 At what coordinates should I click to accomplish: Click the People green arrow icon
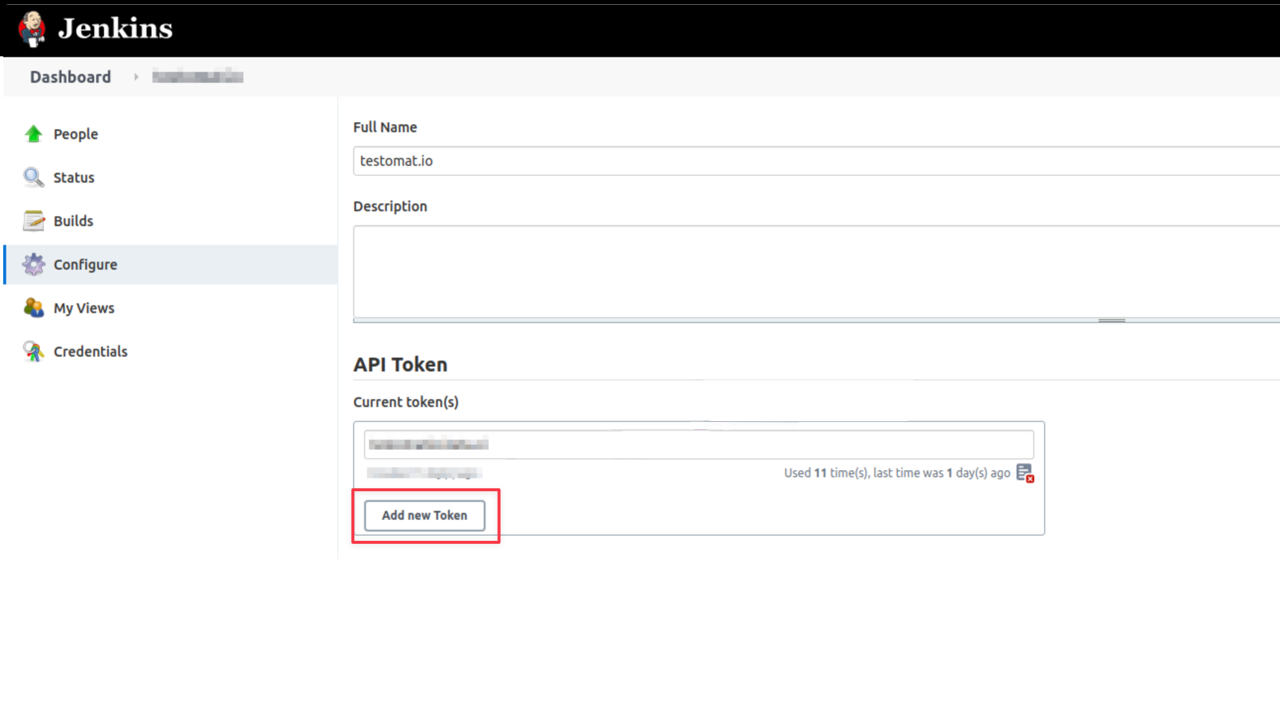tap(34, 134)
